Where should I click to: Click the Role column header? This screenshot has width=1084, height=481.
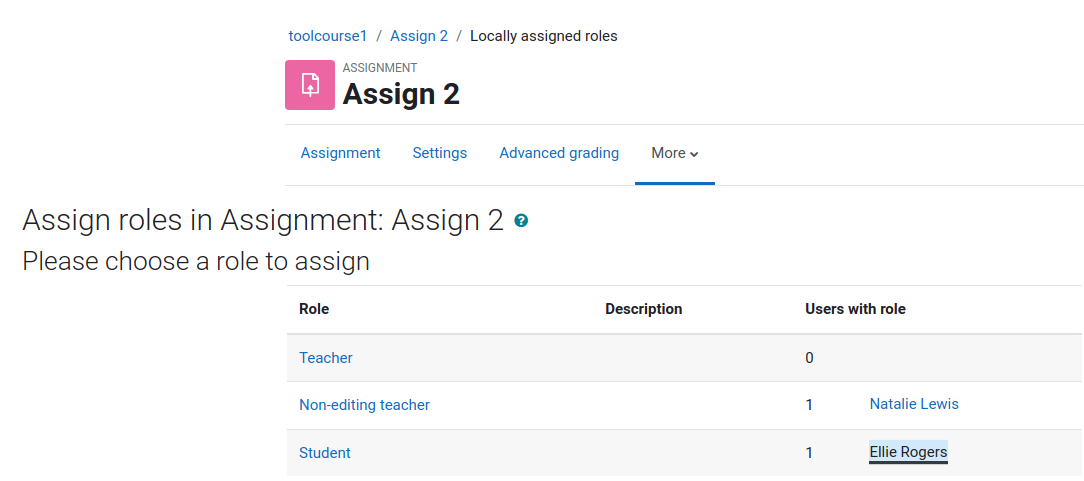pos(314,310)
